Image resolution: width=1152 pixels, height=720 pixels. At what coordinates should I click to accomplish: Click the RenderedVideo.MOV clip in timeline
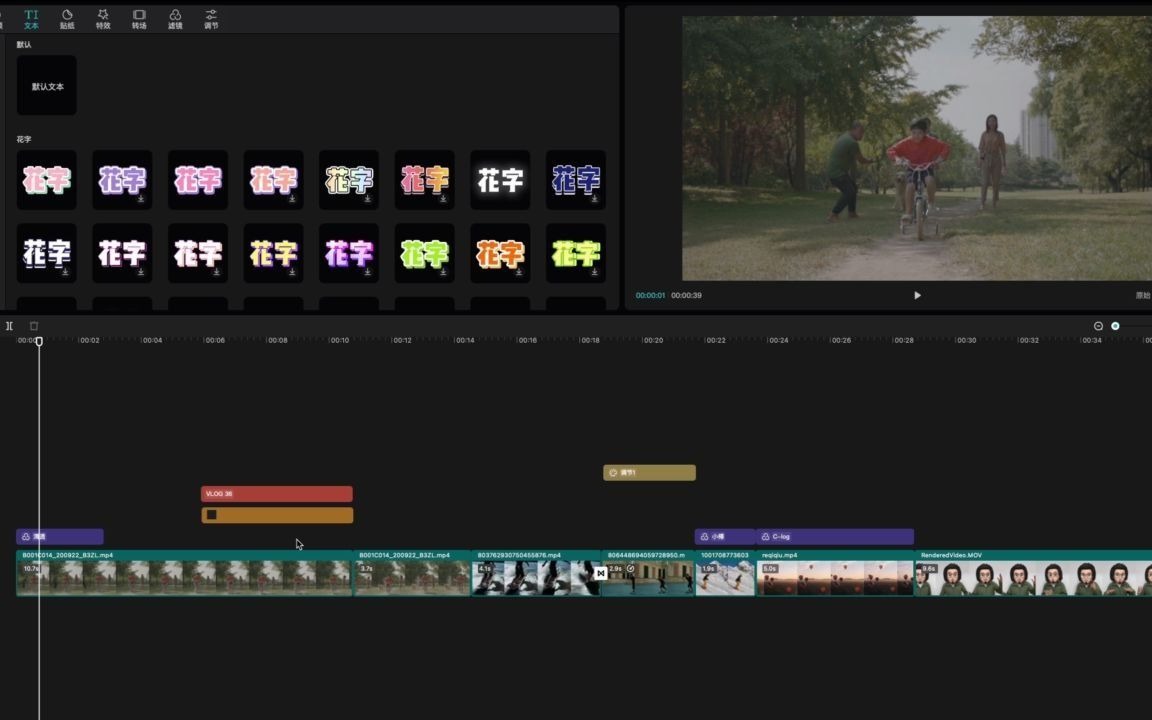coord(1032,574)
